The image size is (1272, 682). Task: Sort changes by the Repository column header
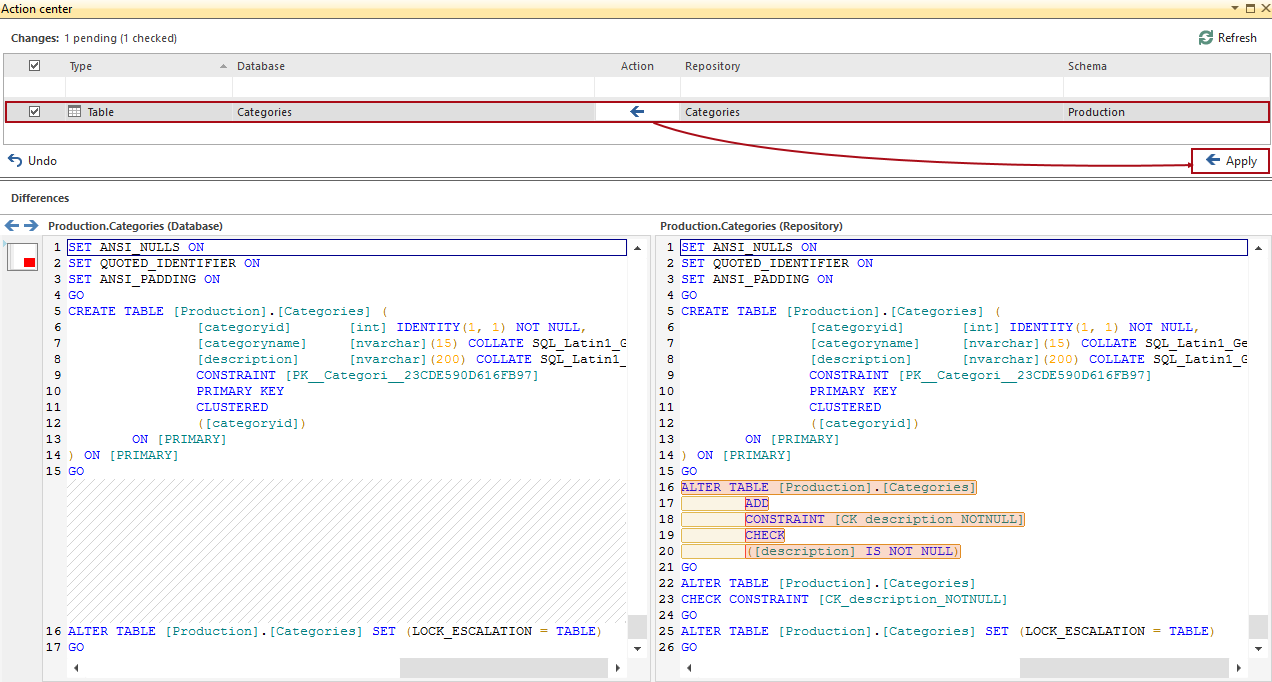click(712, 66)
